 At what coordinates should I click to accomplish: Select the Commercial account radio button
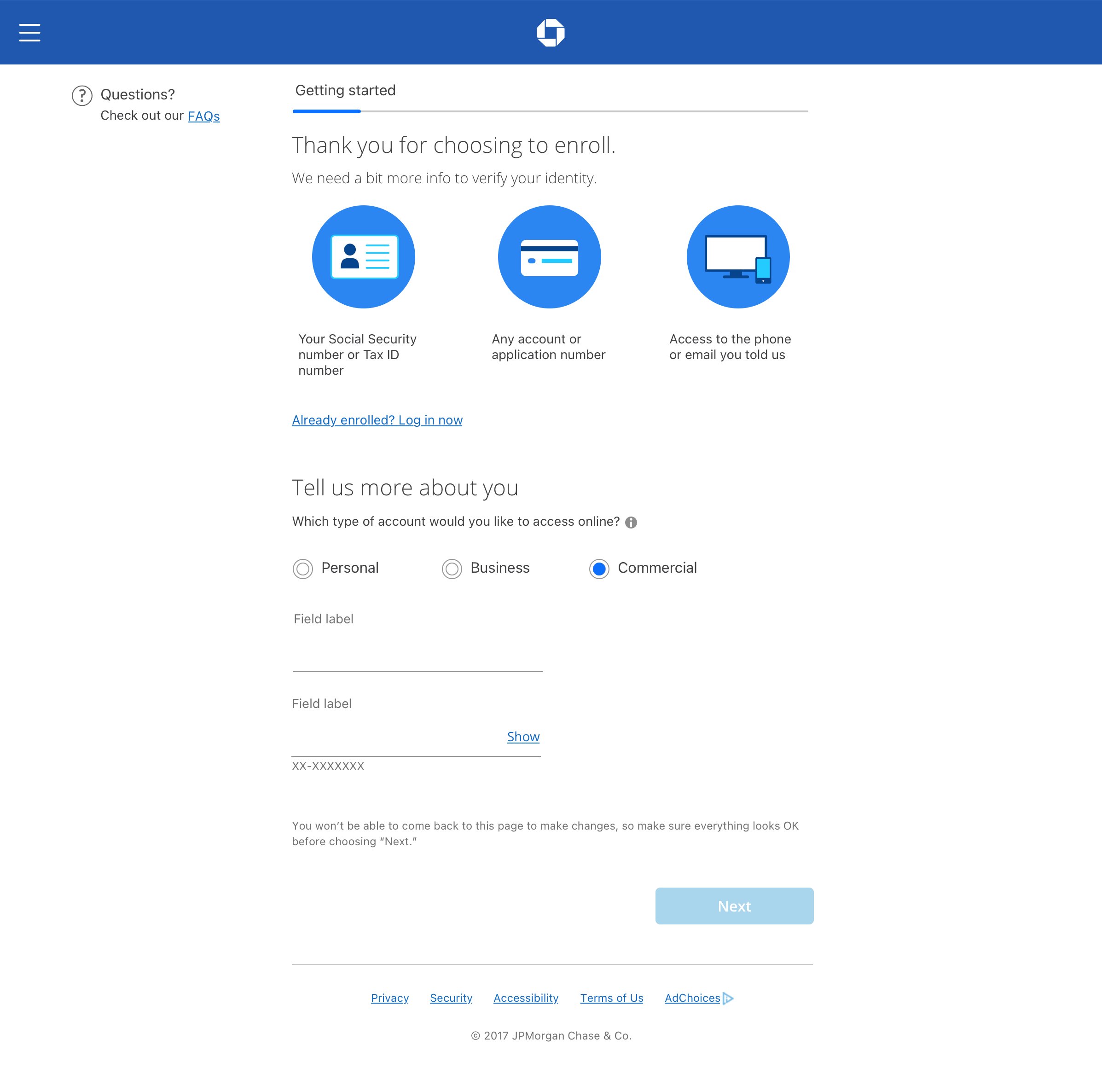(599, 569)
